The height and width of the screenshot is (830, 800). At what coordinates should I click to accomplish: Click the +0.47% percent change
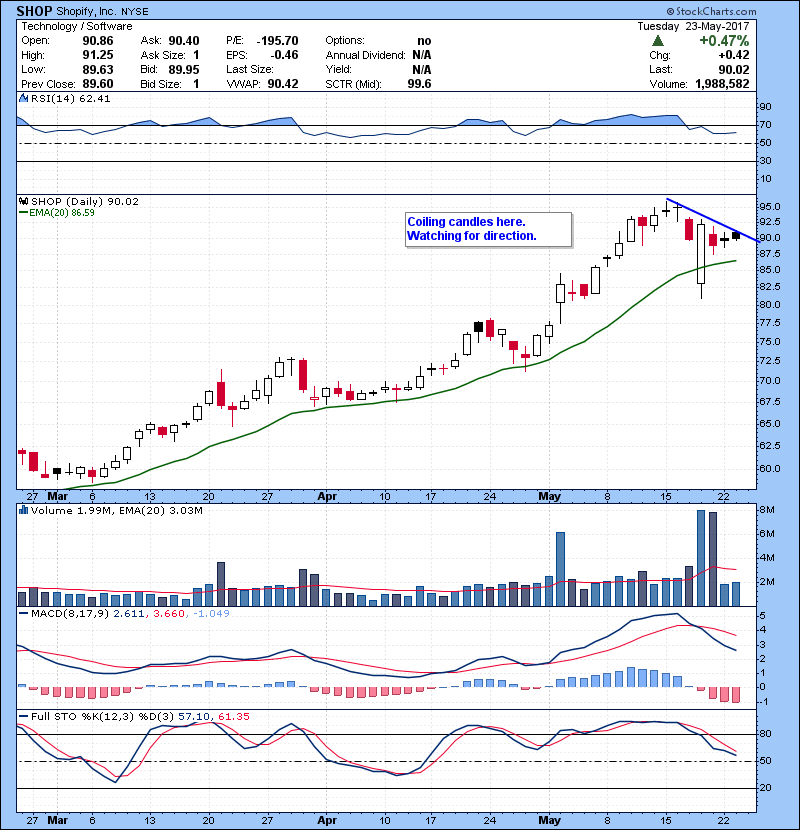[724, 41]
